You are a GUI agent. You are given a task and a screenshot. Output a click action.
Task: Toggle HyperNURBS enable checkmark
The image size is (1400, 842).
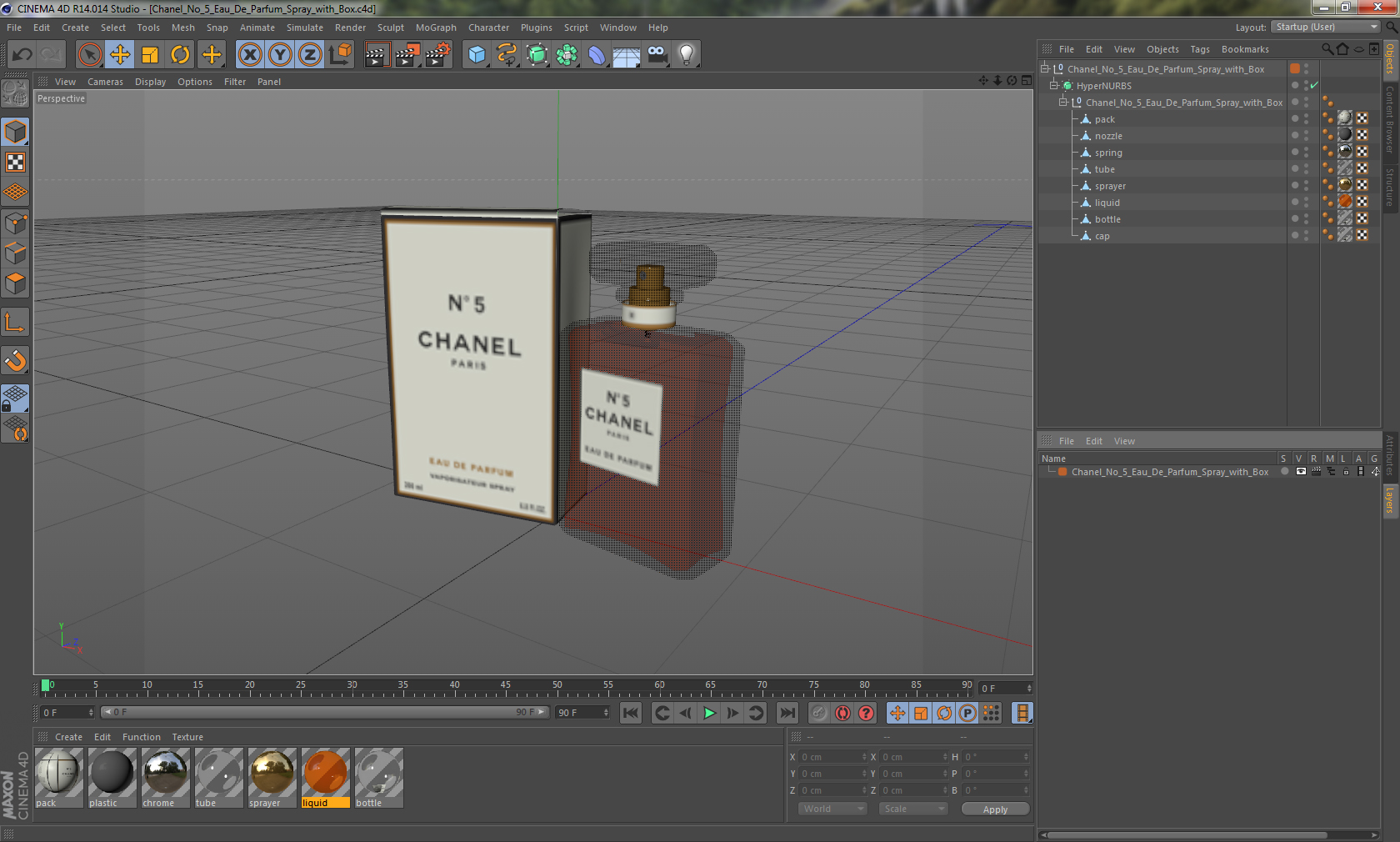click(1314, 86)
